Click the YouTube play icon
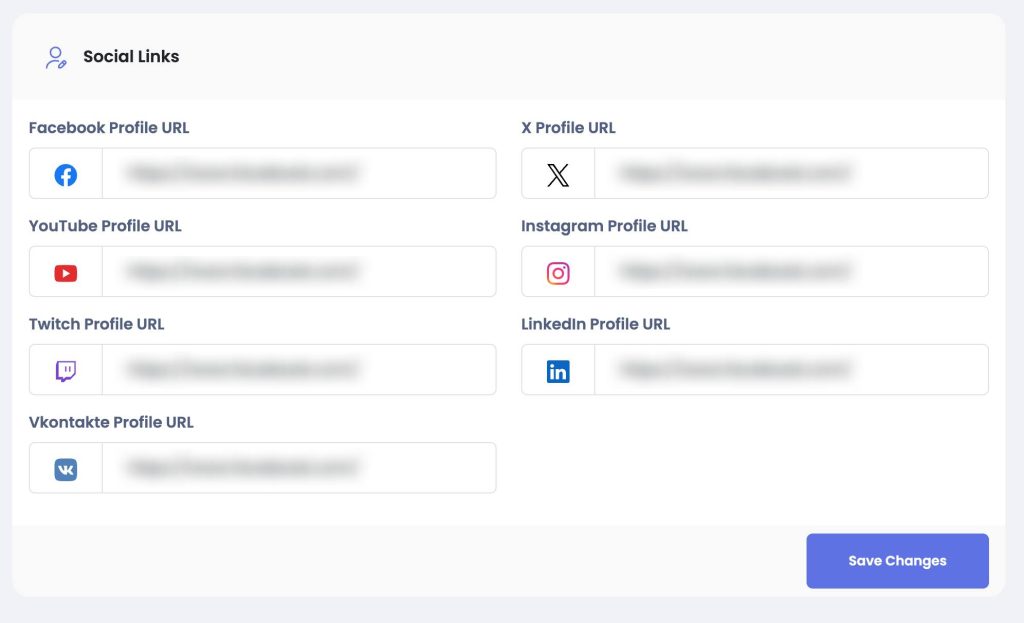Viewport: 1024px width, 623px height. (65, 273)
